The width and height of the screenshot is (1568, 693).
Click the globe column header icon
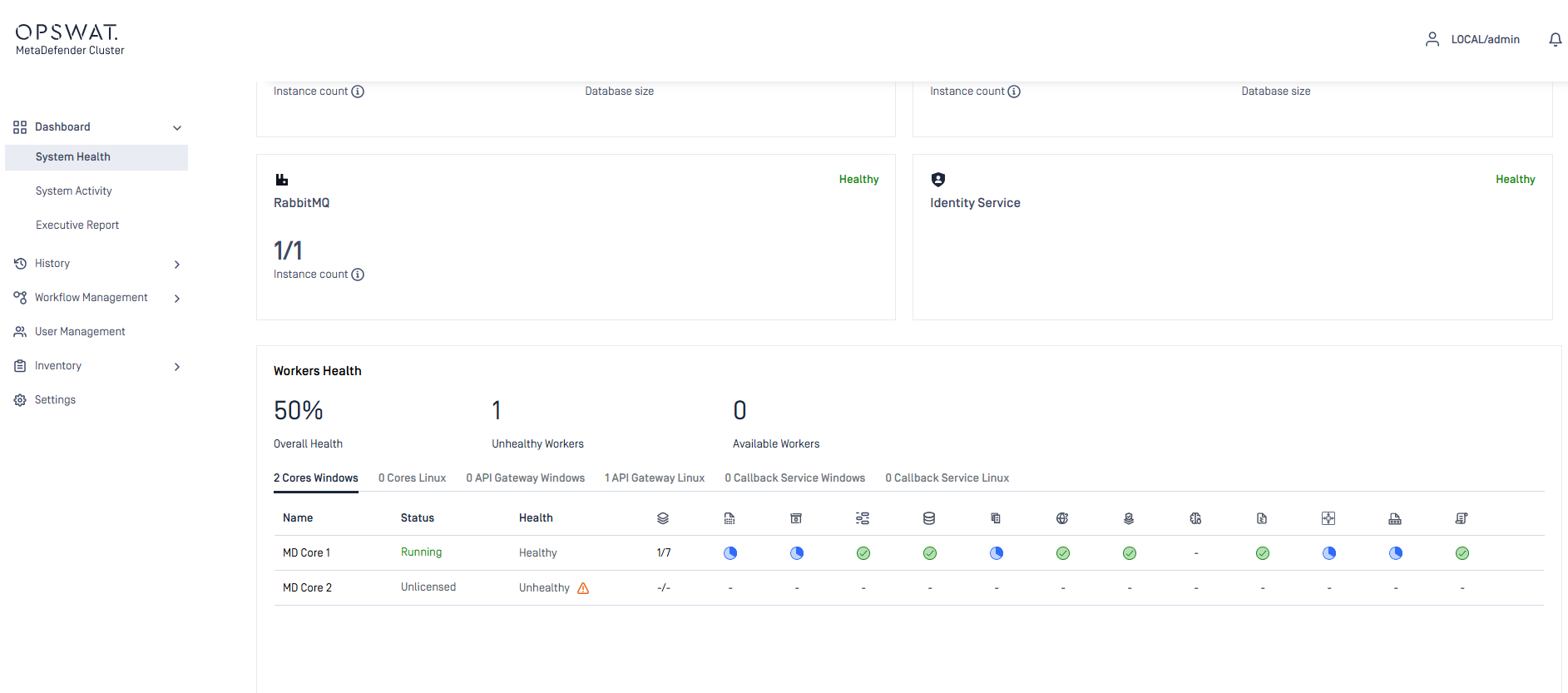[x=1062, y=518]
